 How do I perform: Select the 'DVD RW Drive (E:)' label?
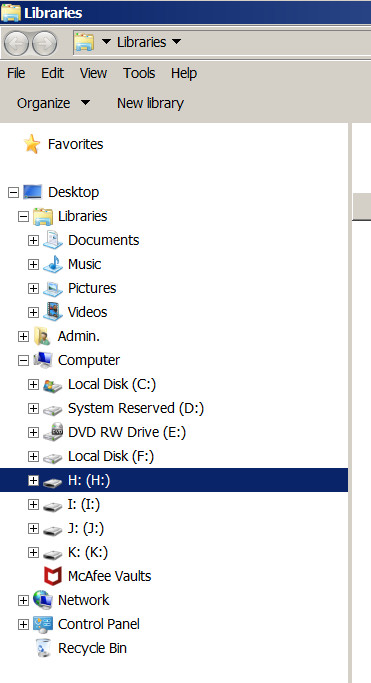(127, 433)
